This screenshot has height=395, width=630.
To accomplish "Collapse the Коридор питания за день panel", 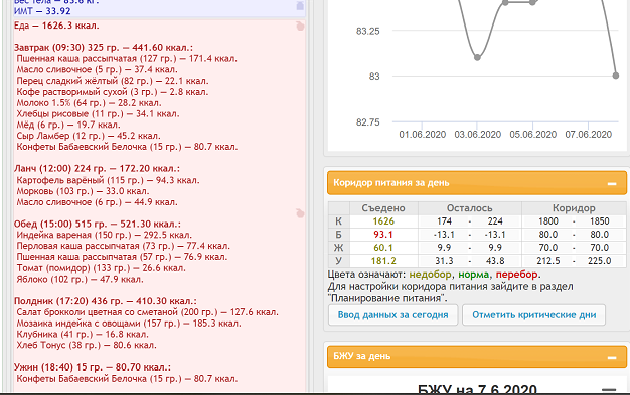I will pos(612,183).
